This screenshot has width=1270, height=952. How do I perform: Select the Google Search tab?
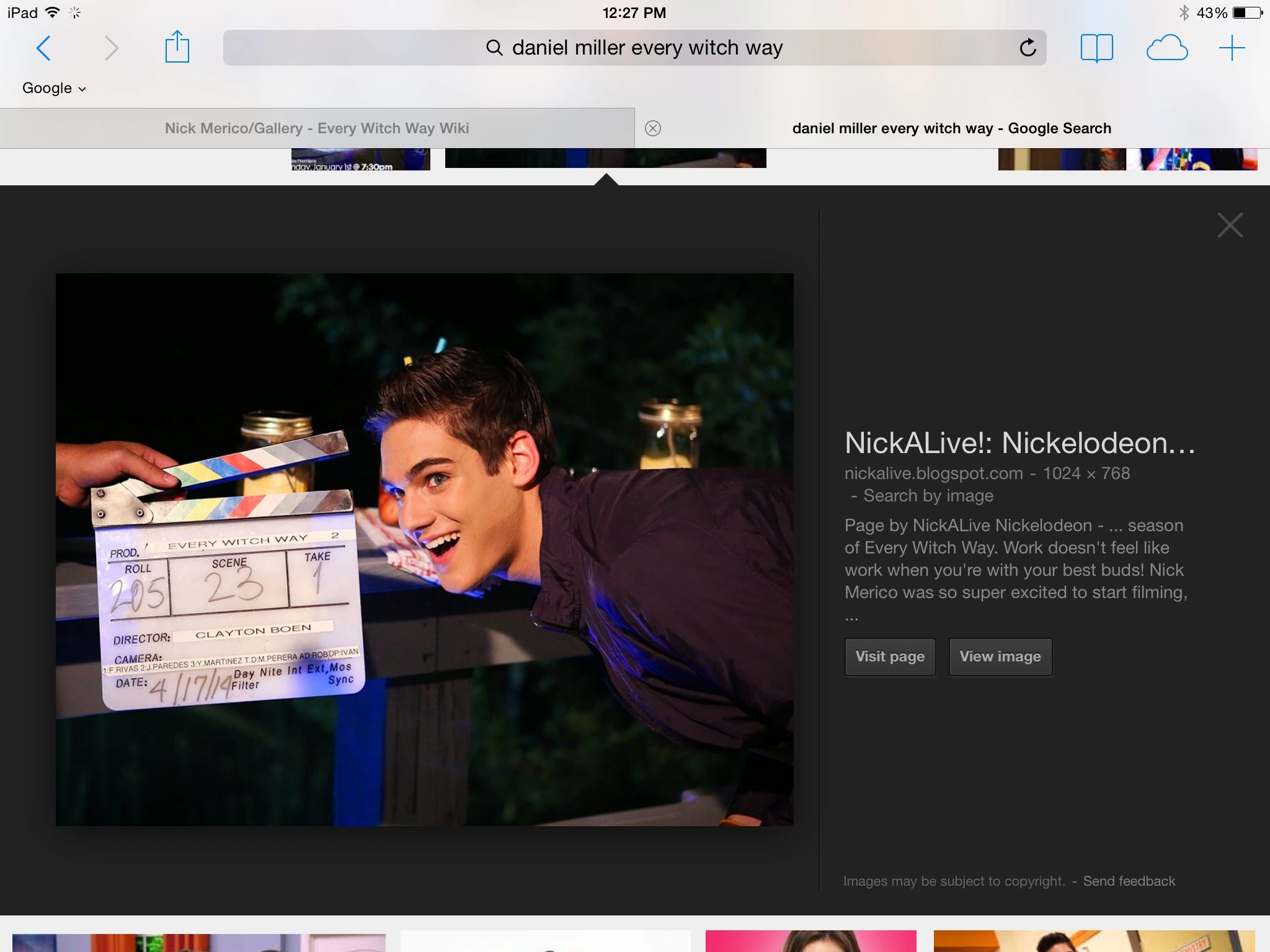[951, 128]
